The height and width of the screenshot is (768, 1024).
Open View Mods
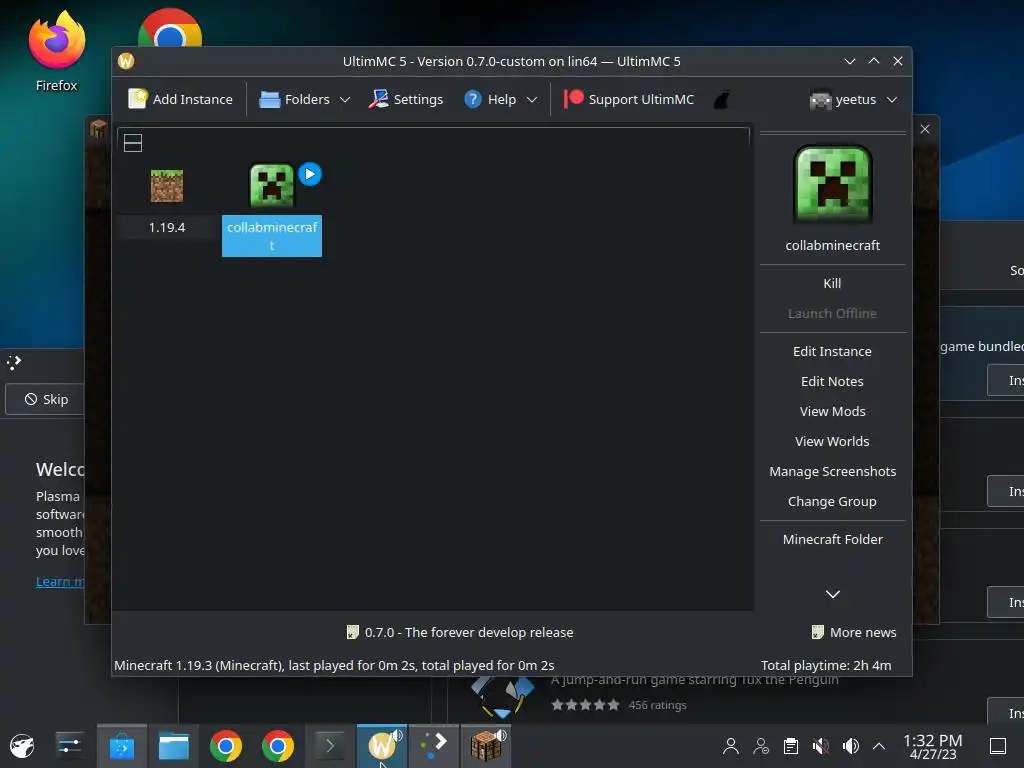point(832,411)
